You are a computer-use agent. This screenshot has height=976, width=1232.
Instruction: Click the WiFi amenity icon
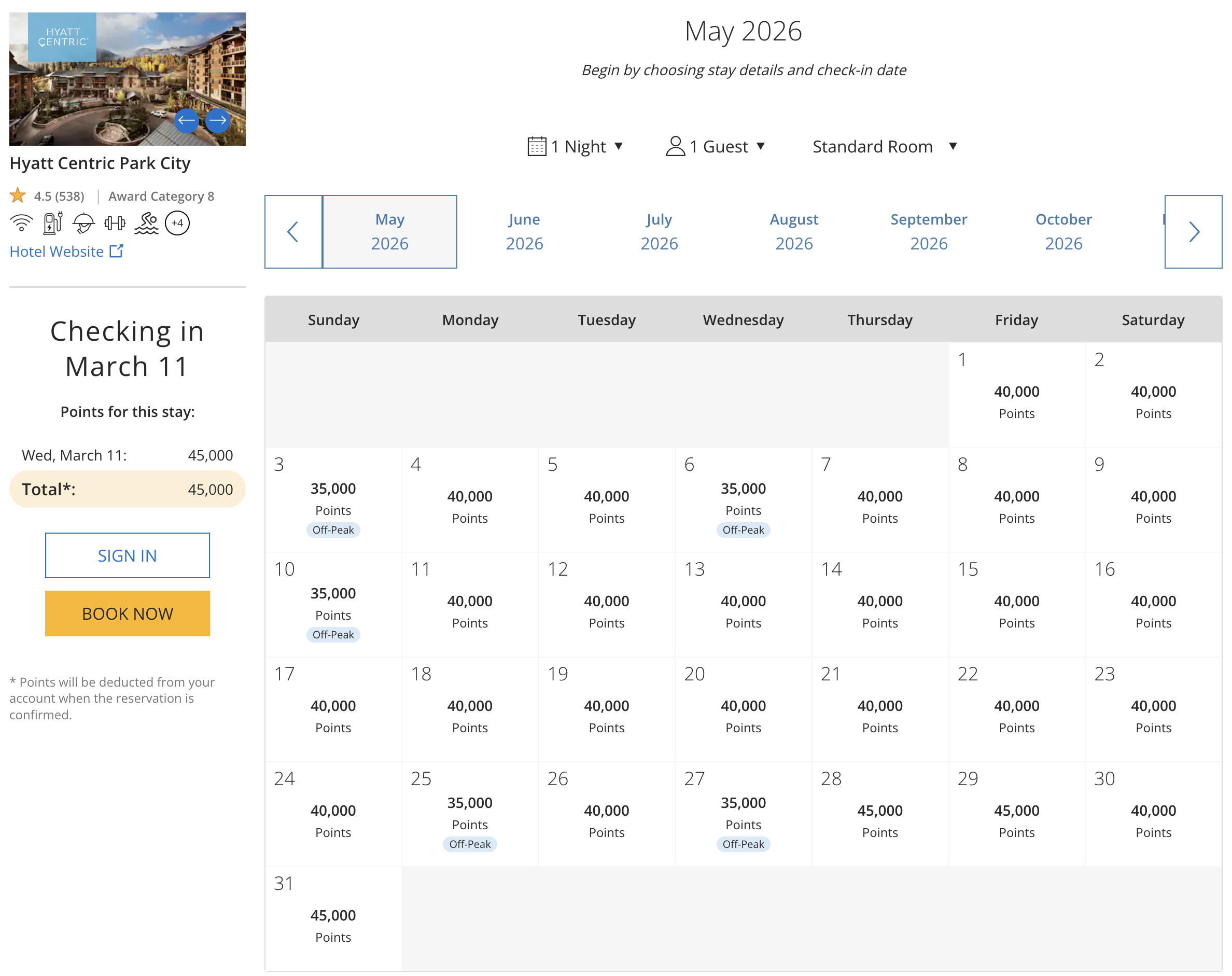[21, 223]
